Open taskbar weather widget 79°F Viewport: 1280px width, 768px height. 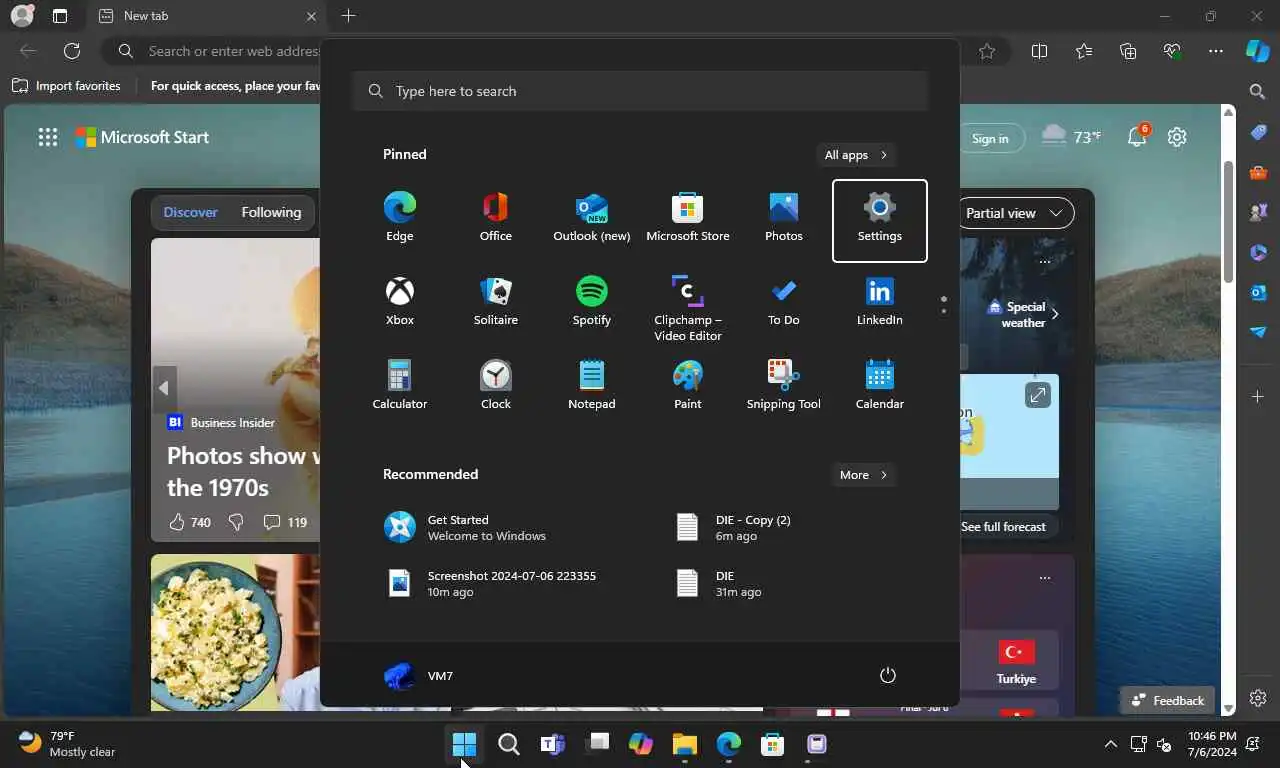[68, 744]
